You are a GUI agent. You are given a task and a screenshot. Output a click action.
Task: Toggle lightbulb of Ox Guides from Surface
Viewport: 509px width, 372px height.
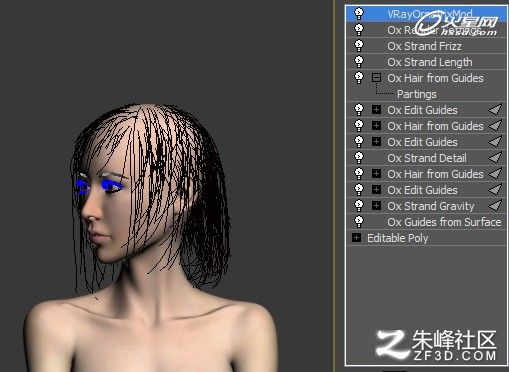pyautogui.click(x=359, y=222)
